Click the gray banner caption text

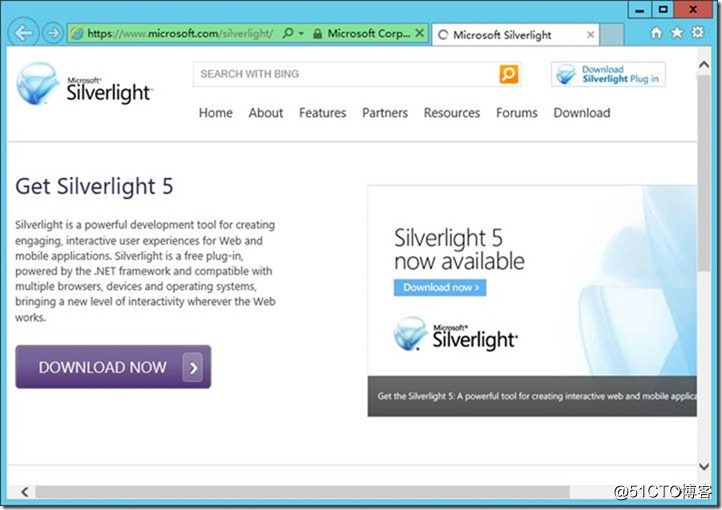pos(536,396)
